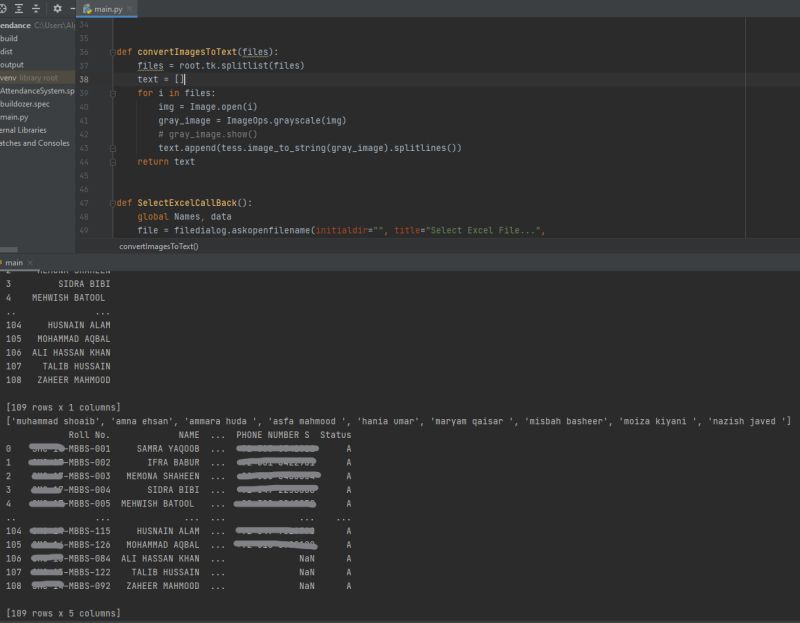800x623 pixels.
Task: Click 'muhammad shoaib' in console list output
Action: [55, 421]
